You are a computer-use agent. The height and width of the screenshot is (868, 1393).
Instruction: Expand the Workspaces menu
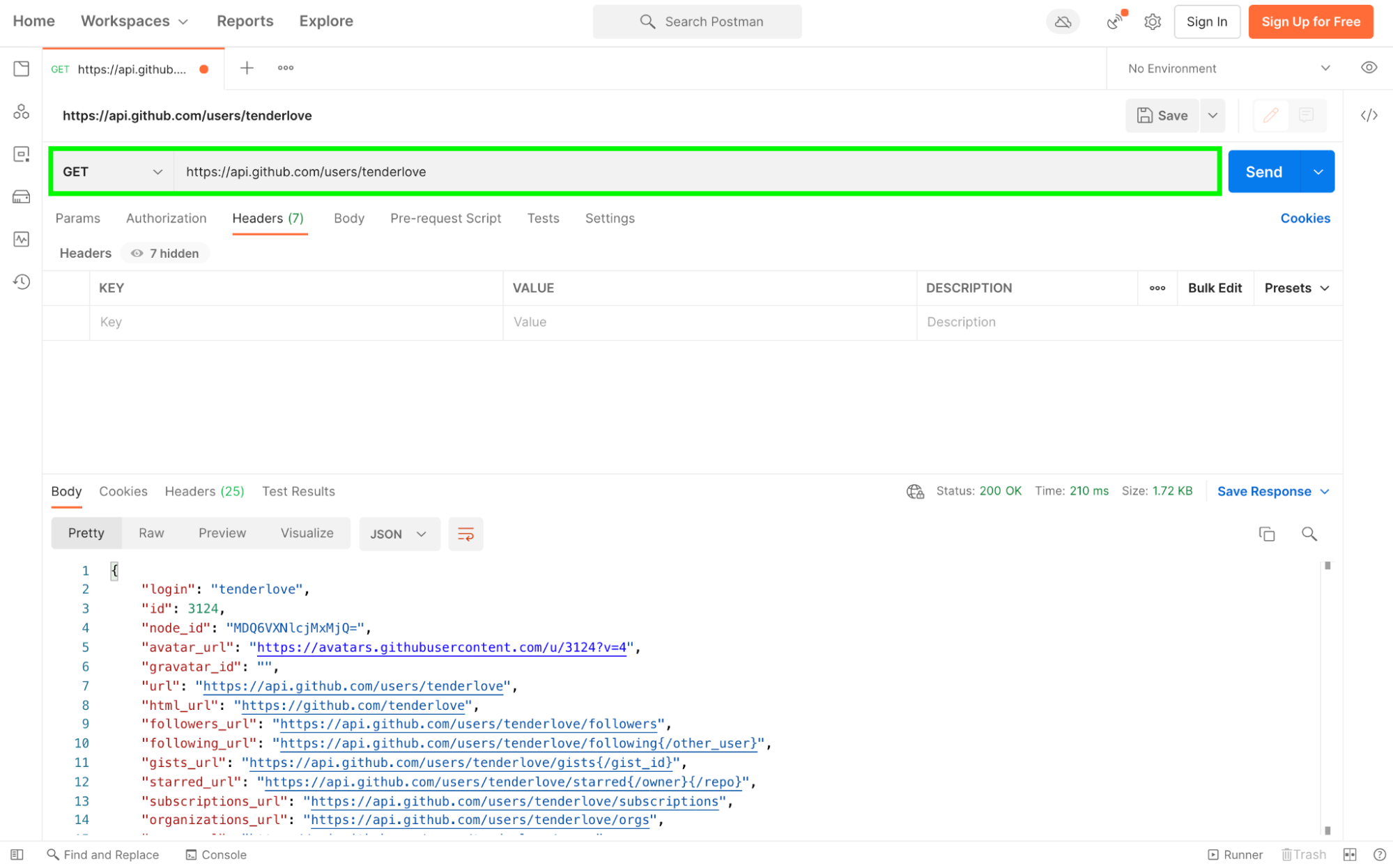[134, 21]
